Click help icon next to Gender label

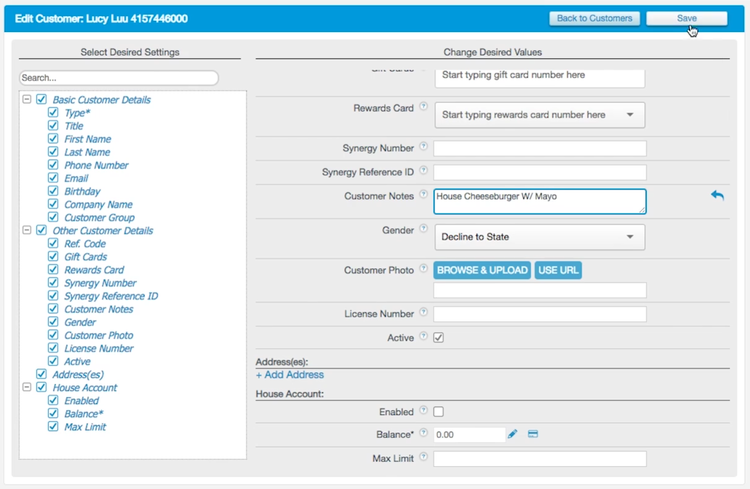424,229
